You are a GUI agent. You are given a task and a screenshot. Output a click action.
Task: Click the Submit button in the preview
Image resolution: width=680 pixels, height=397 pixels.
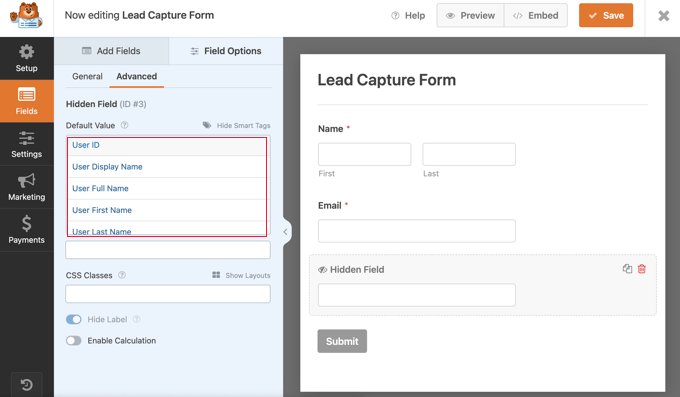tap(342, 341)
